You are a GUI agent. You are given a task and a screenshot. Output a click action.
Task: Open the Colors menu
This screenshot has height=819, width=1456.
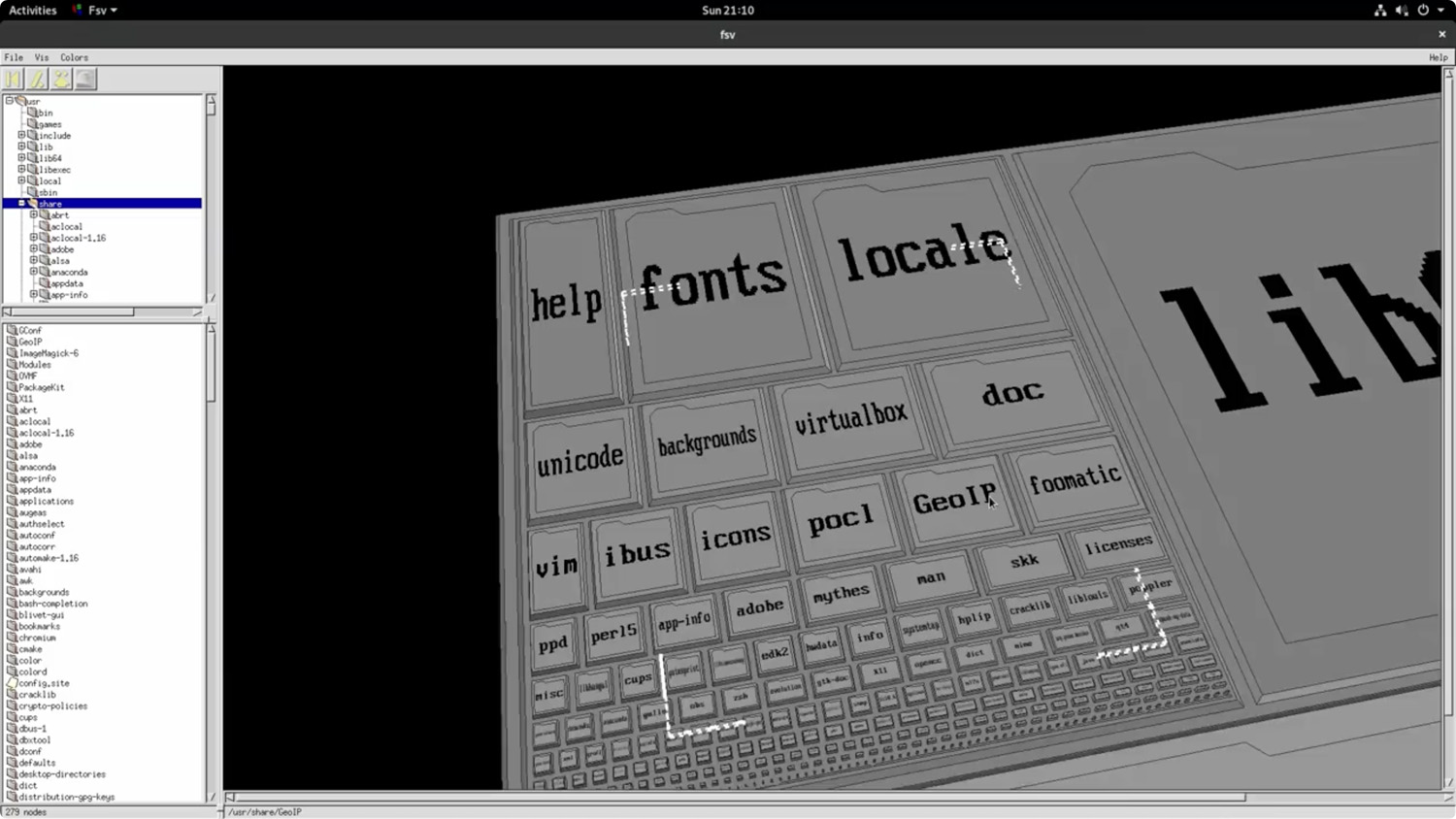coord(74,57)
